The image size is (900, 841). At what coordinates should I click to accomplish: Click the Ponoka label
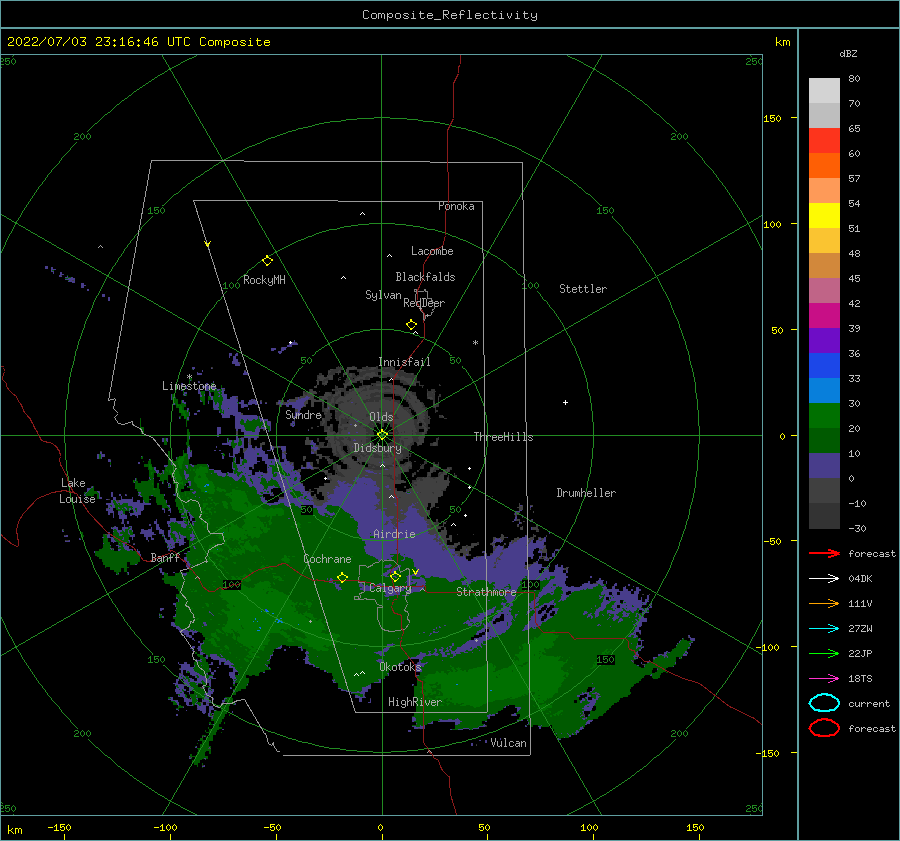(x=456, y=206)
